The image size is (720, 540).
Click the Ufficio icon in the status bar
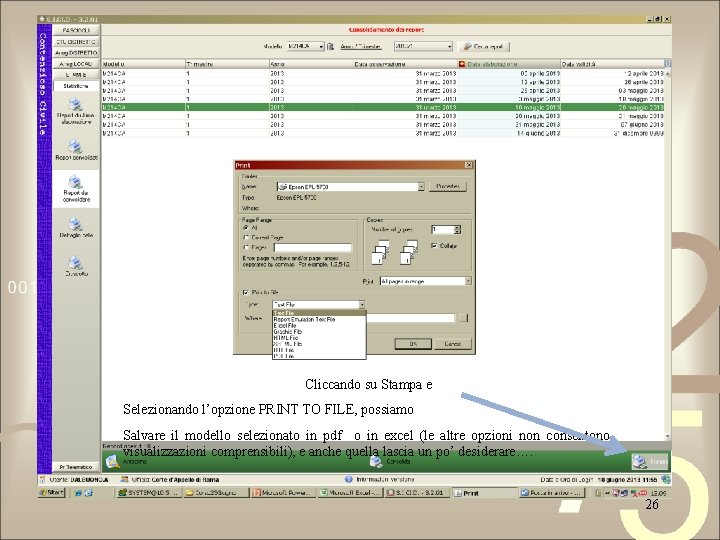point(124,479)
